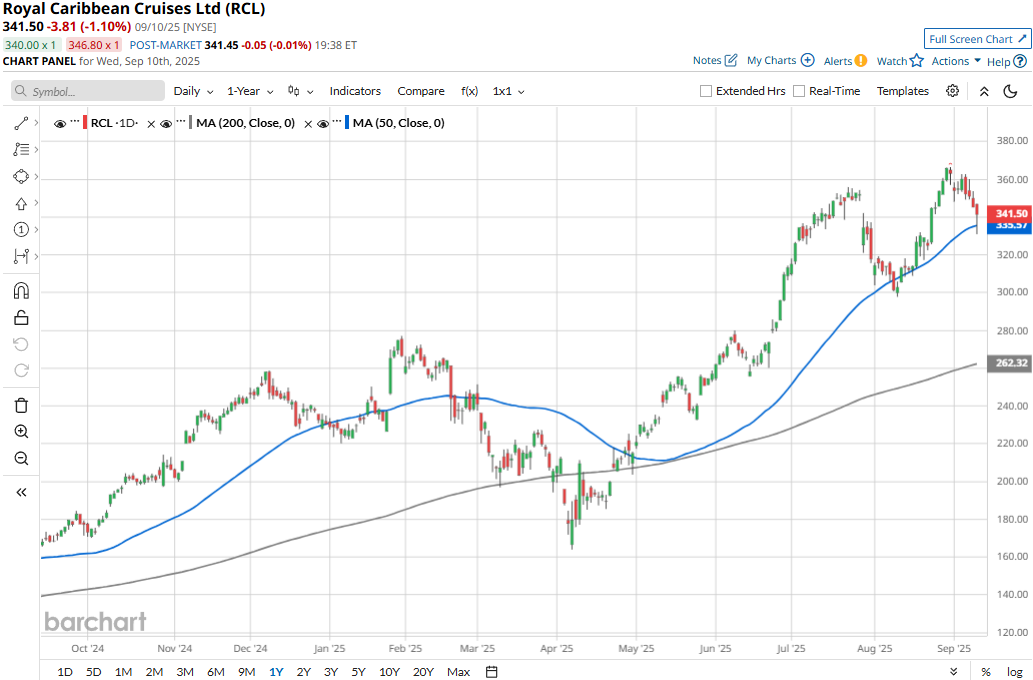Open the 1-Year period dropdown
This screenshot has width=1033, height=680.
pyautogui.click(x=250, y=91)
